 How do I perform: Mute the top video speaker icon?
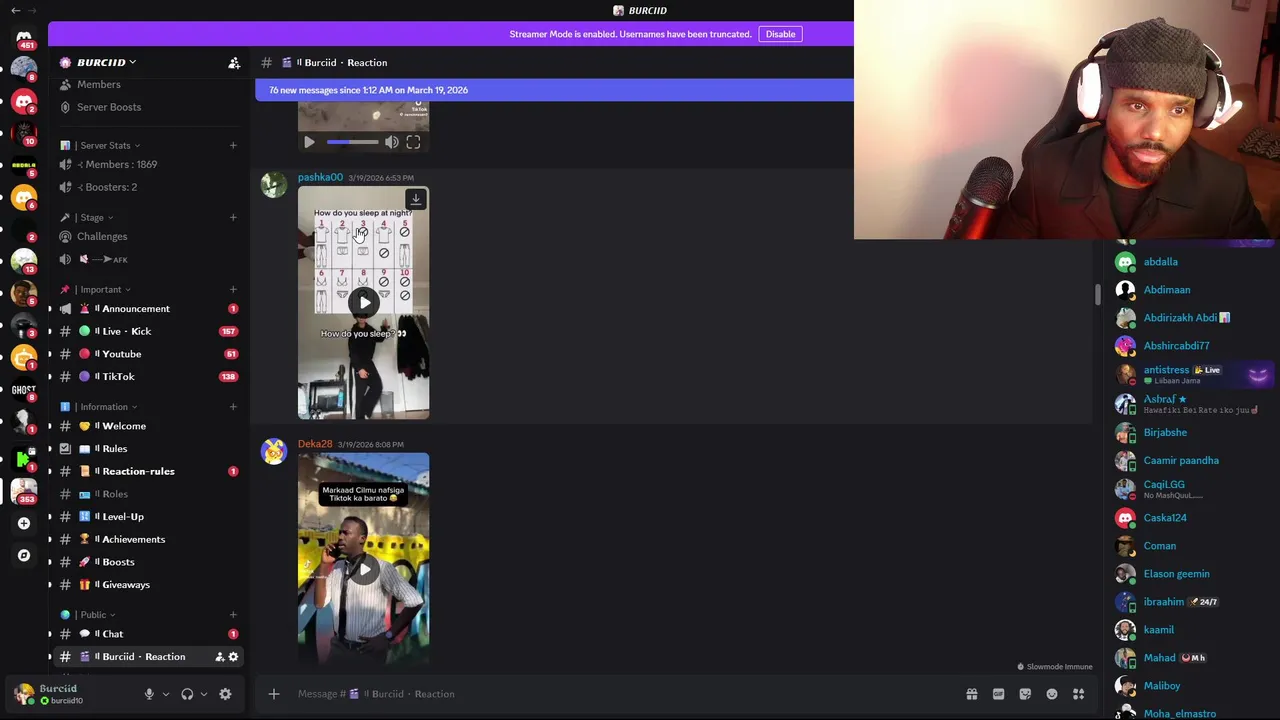click(x=392, y=142)
